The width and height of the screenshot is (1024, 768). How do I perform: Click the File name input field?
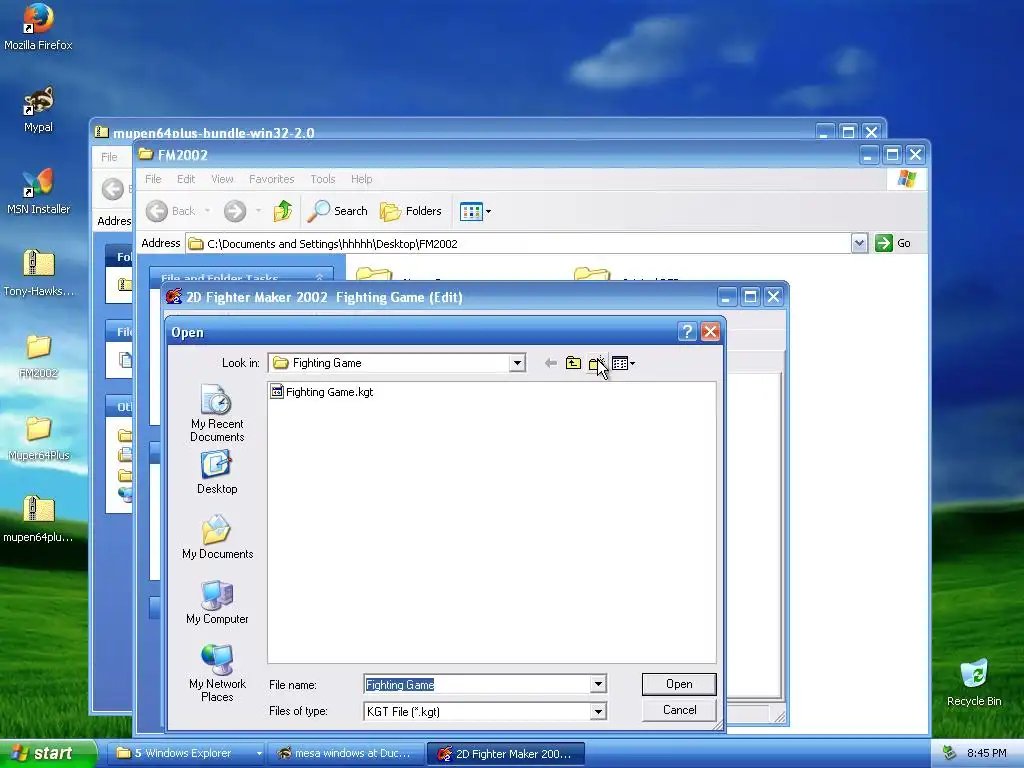(x=477, y=684)
